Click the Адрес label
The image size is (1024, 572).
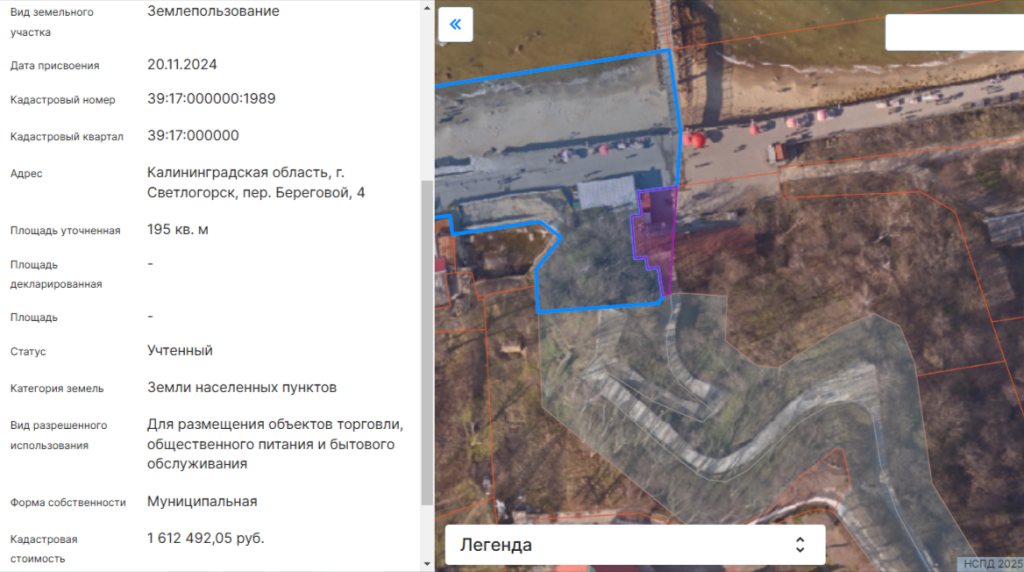26,174
